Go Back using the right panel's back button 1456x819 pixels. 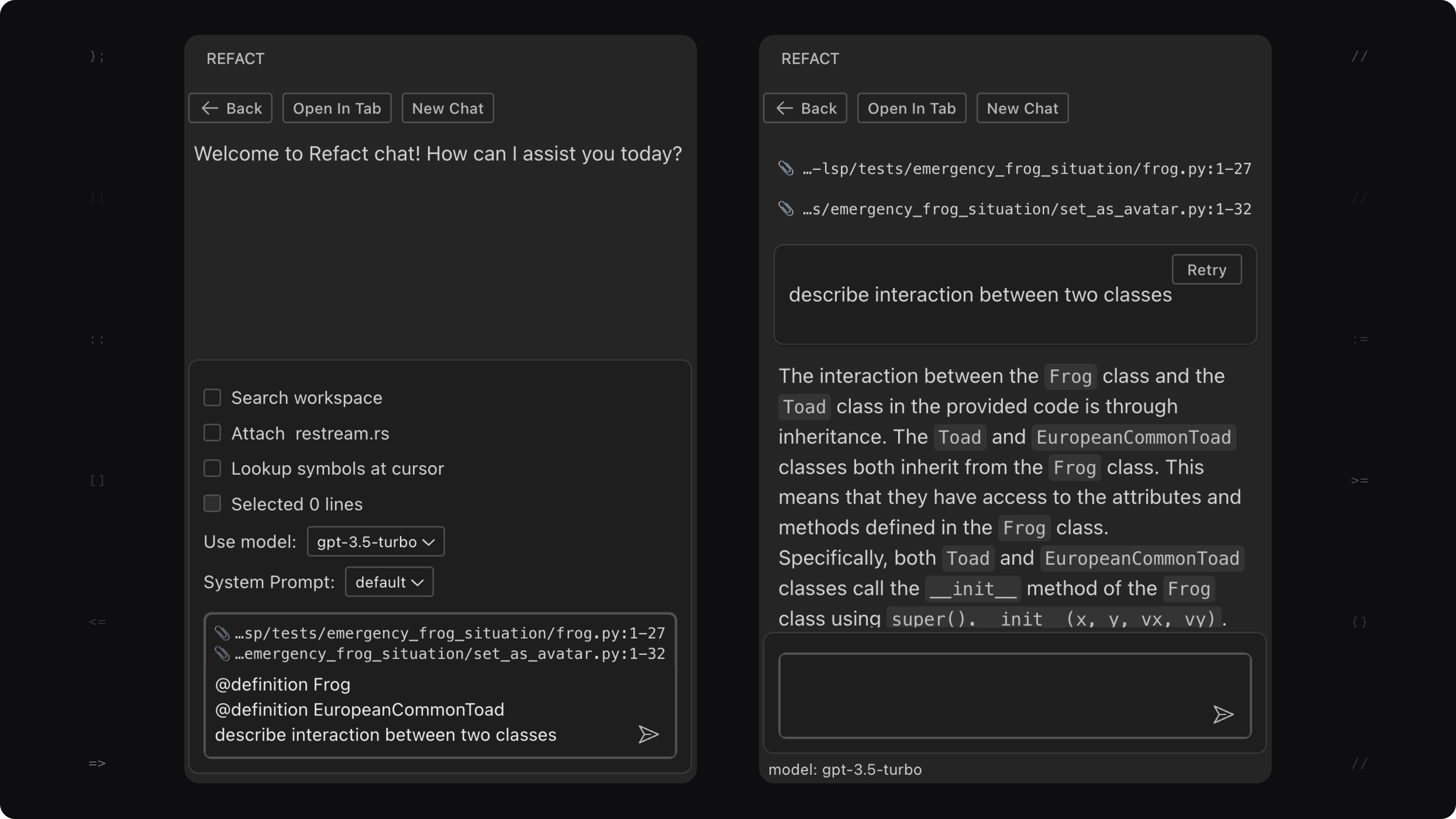(x=805, y=108)
